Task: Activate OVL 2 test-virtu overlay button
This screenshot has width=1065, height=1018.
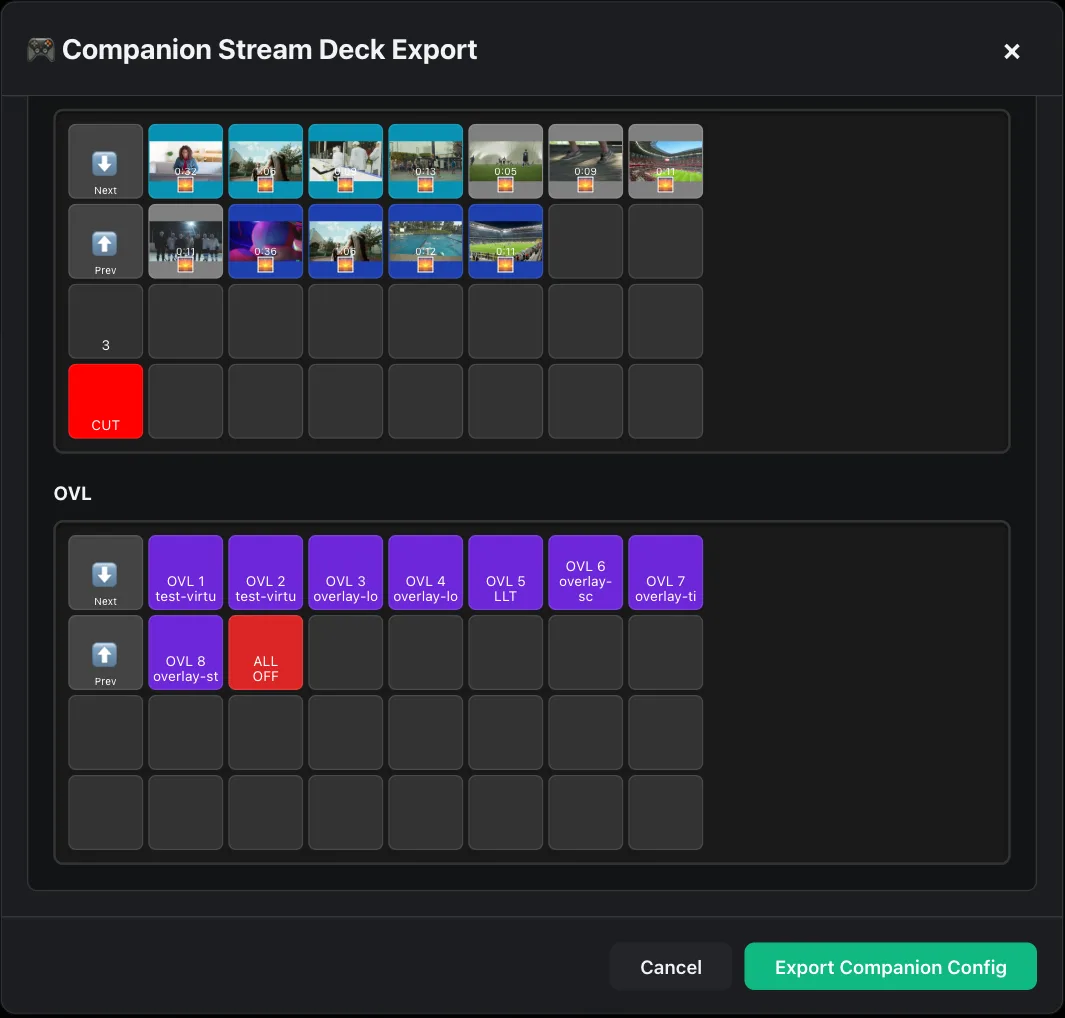Action: [x=266, y=572]
